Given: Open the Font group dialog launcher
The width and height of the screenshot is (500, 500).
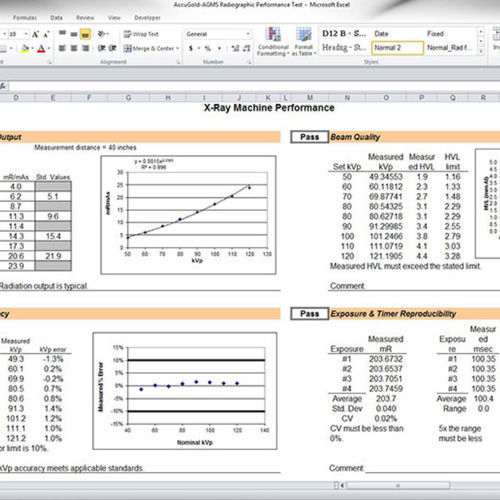Looking at the screenshot, I should 49,62.
